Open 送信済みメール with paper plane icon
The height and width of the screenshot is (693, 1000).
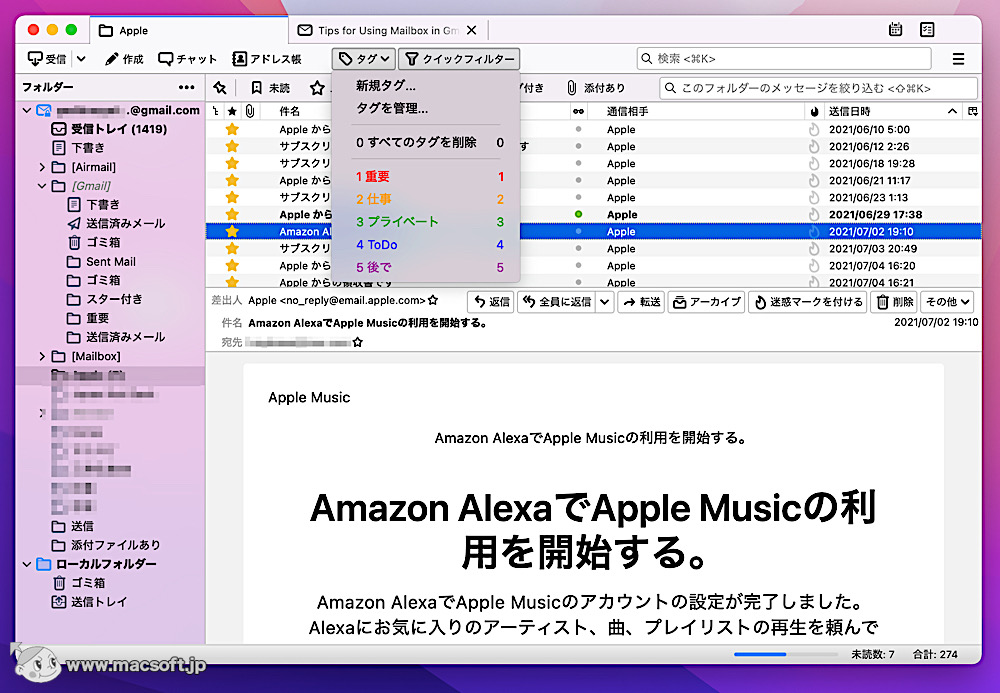[116, 224]
